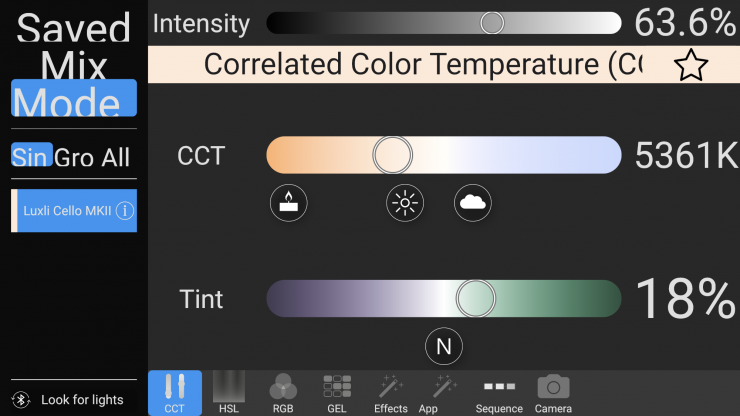Viewport: 740px width, 416px height.
Task: Favorite this setting with the star icon
Action: [x=691, y=65]
